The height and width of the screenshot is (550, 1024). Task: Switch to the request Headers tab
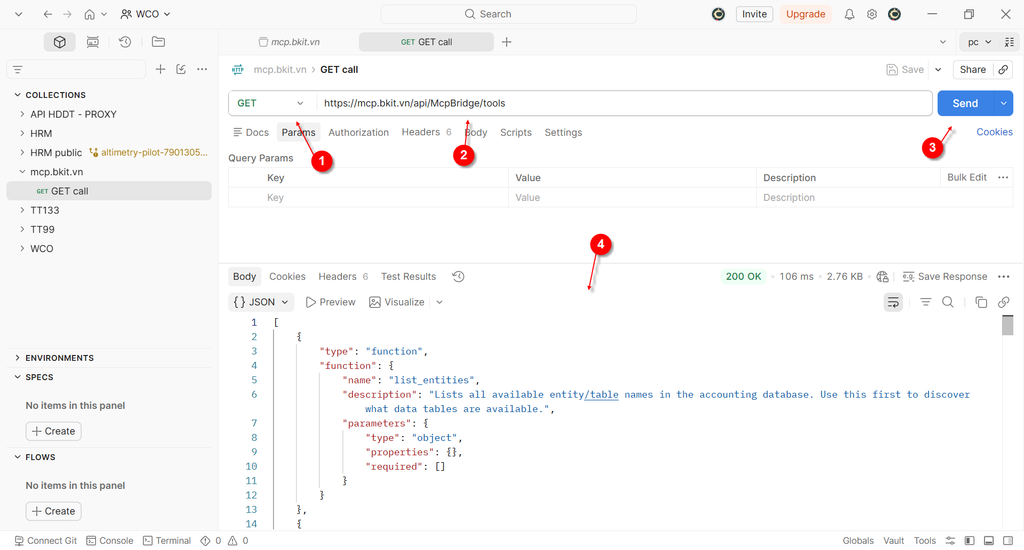[426, 132]
